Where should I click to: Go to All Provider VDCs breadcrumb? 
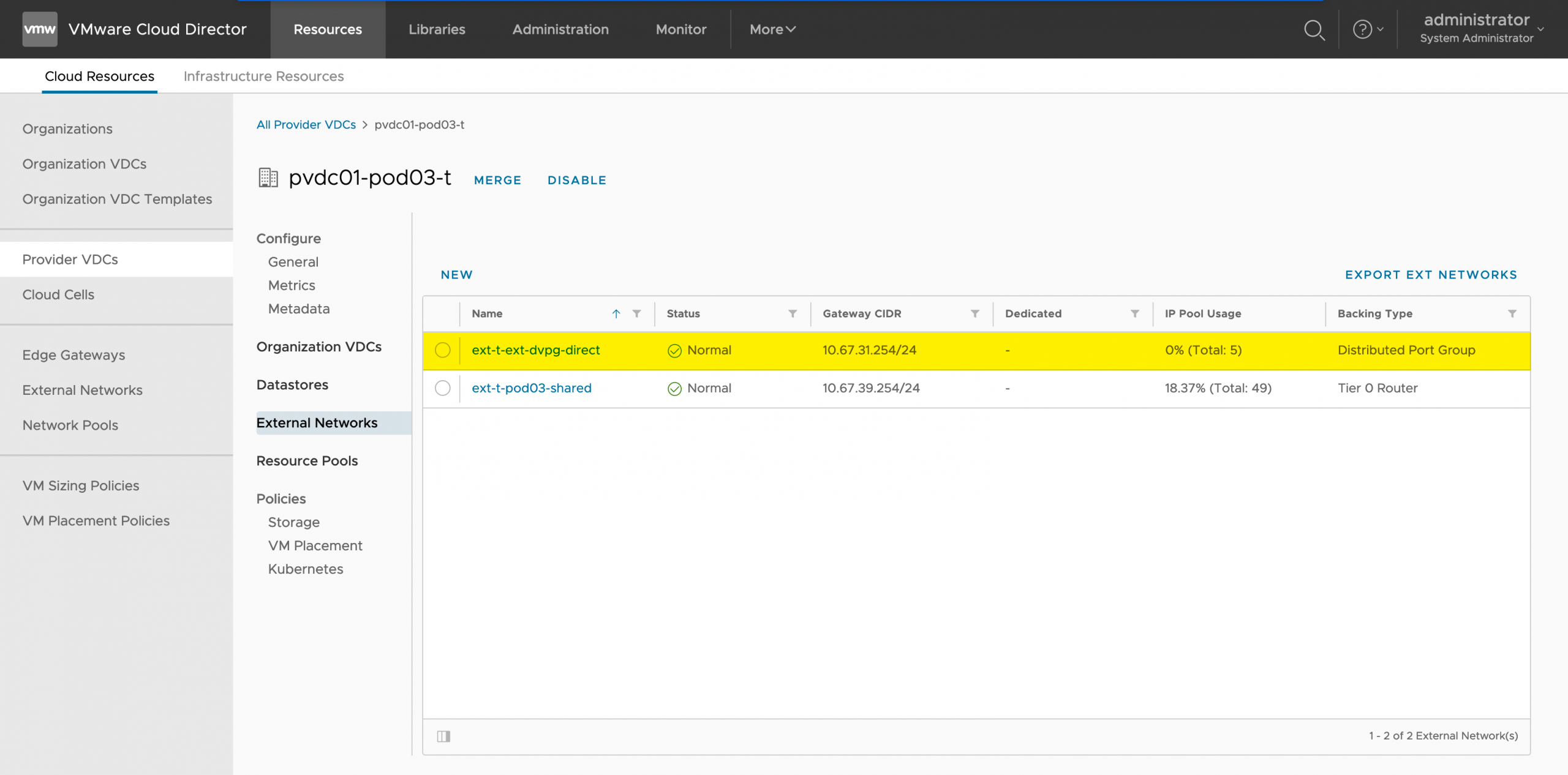coord(306,125)
